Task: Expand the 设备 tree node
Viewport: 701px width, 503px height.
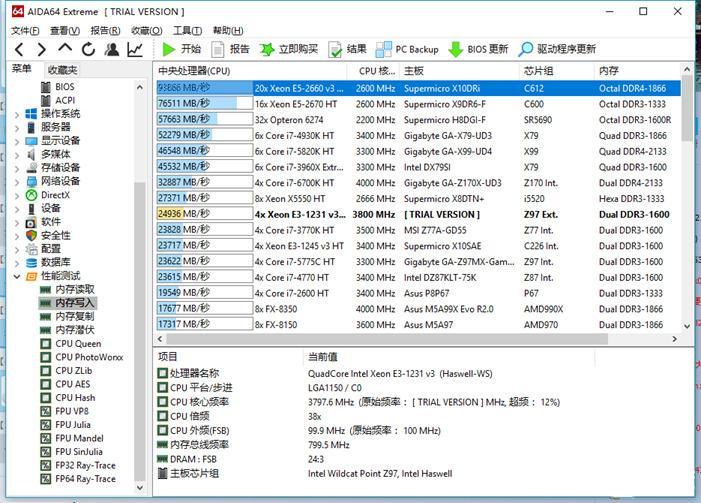Action: [17, 209]
